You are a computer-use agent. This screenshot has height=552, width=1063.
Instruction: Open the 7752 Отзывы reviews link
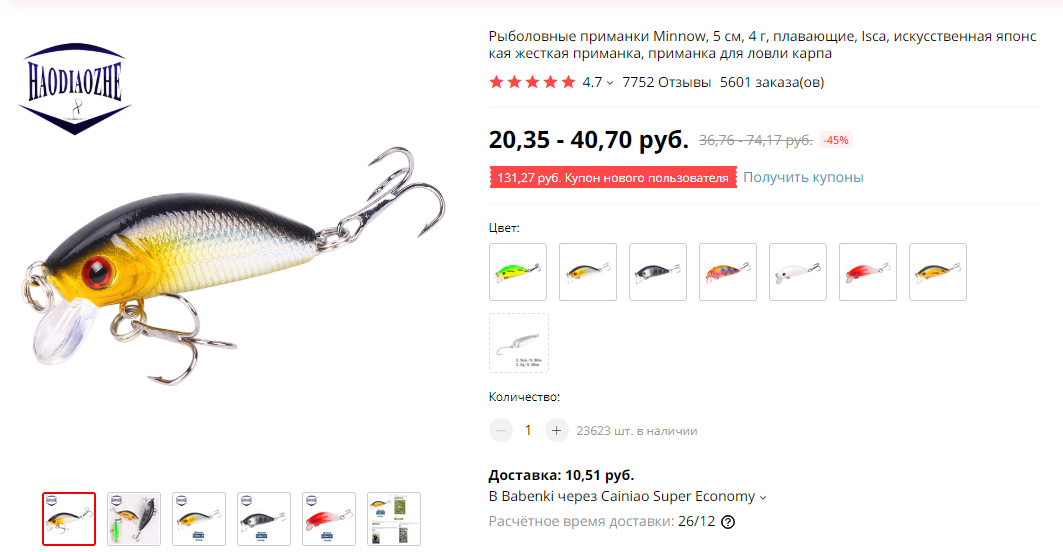pyautogui.click(x=666, y=82)
